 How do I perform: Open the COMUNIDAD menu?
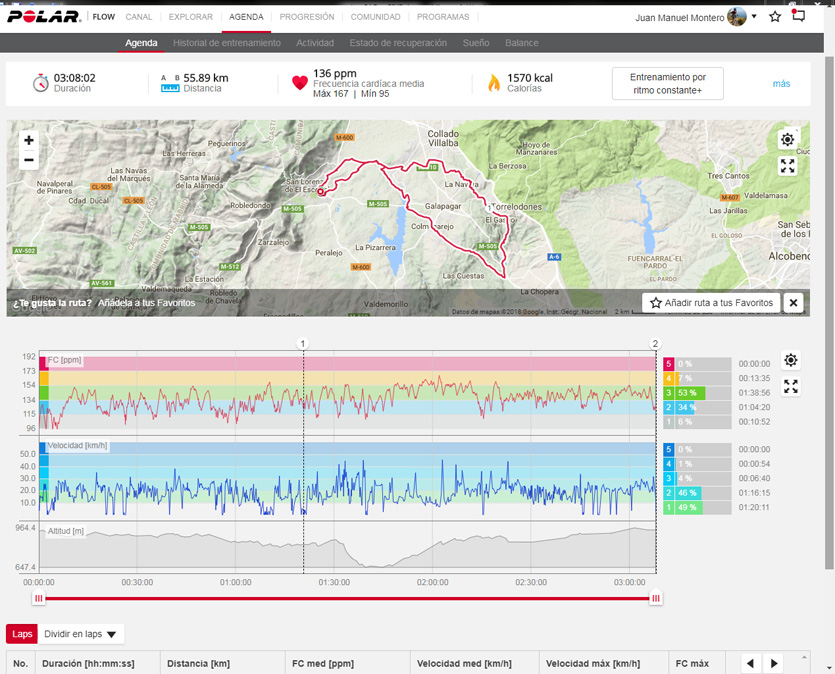point(375,17)
